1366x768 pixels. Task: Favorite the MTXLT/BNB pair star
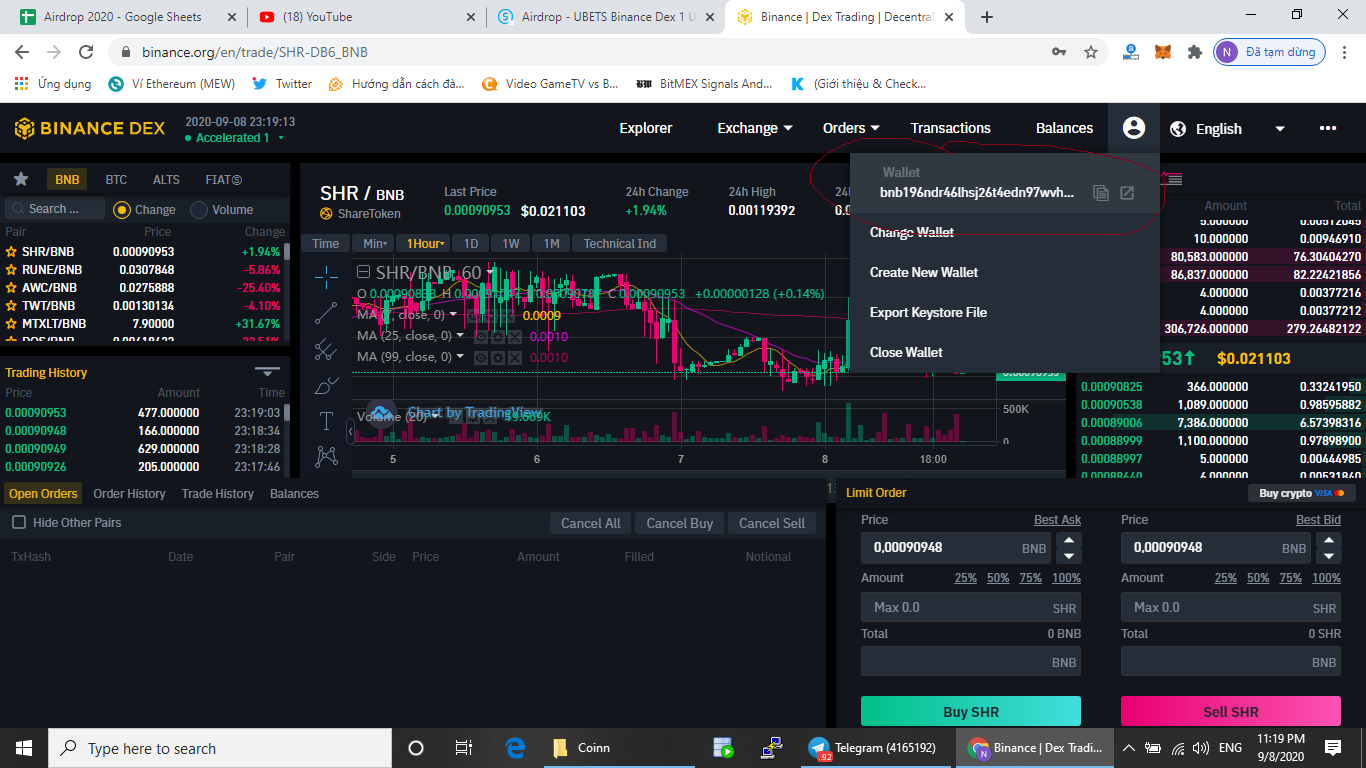(x=12, y=324)
